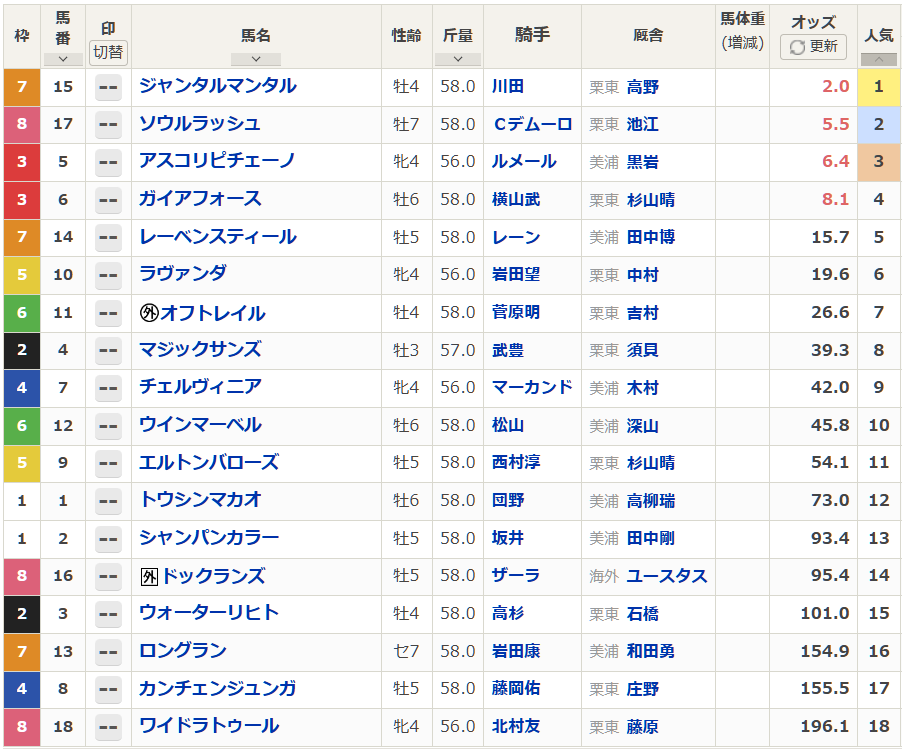This screenshot has height=749, width=902.
Task: Expand the sort dropdown under 馬番
Action: tap(63, 59)
